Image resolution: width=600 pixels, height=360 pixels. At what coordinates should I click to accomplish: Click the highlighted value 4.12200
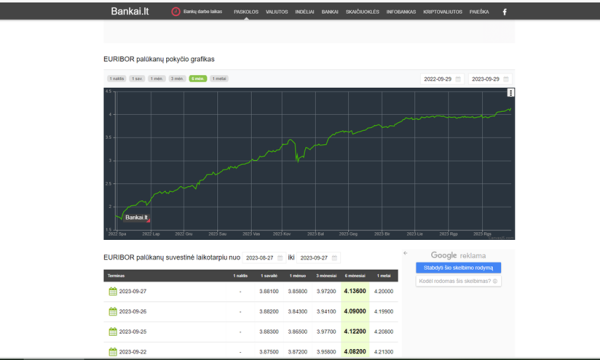355,332
